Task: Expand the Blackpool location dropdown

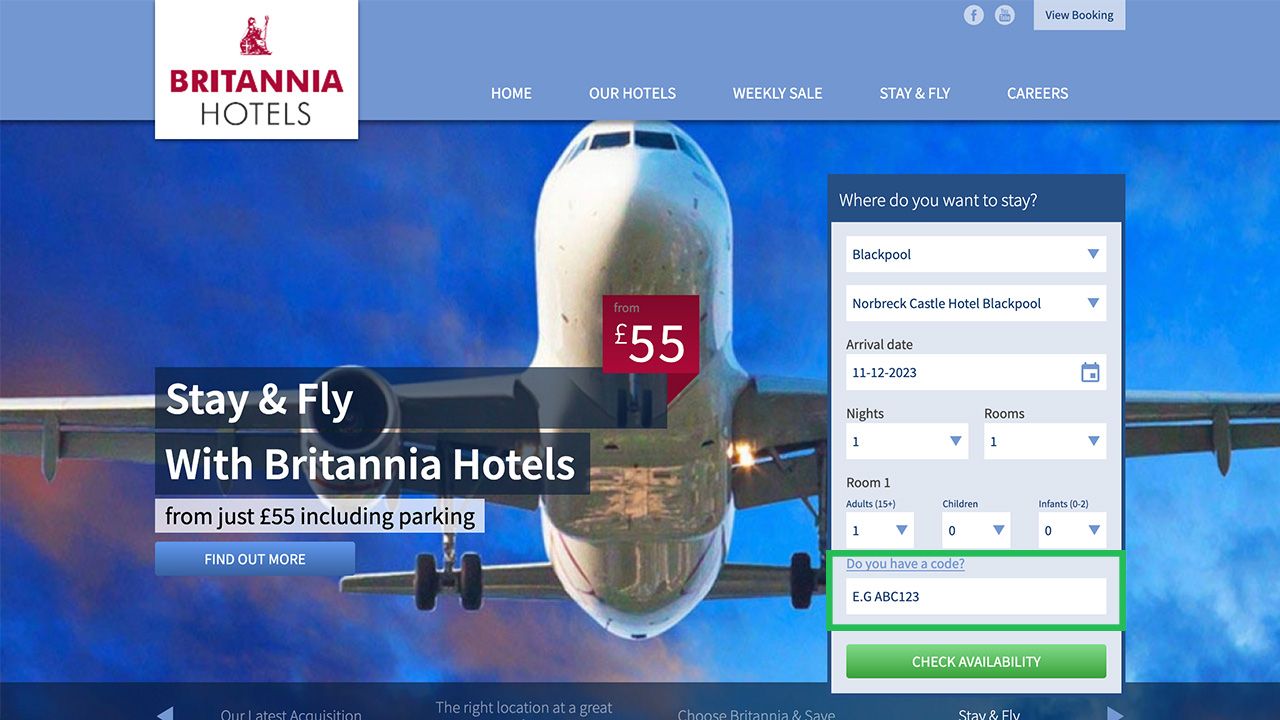Action: [x=976, y=254]
